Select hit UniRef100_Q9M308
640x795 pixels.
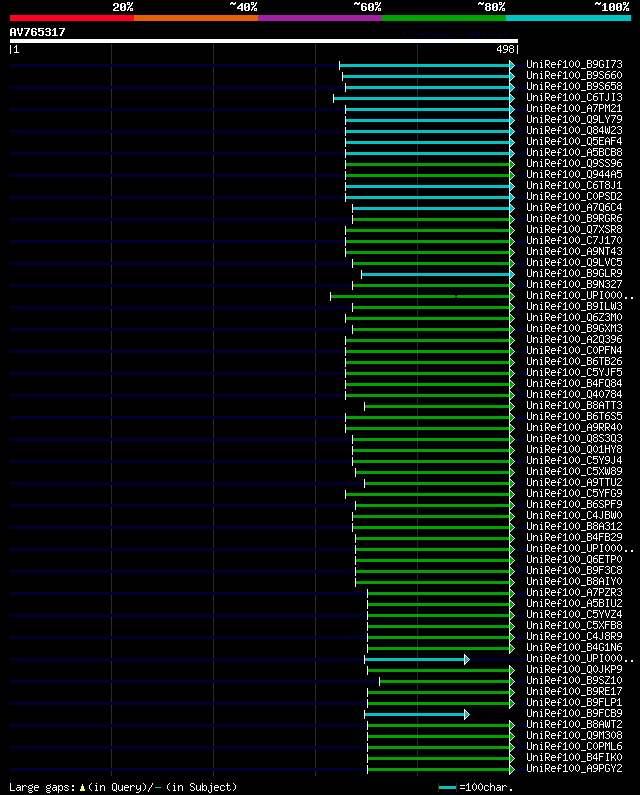point(574,736)
